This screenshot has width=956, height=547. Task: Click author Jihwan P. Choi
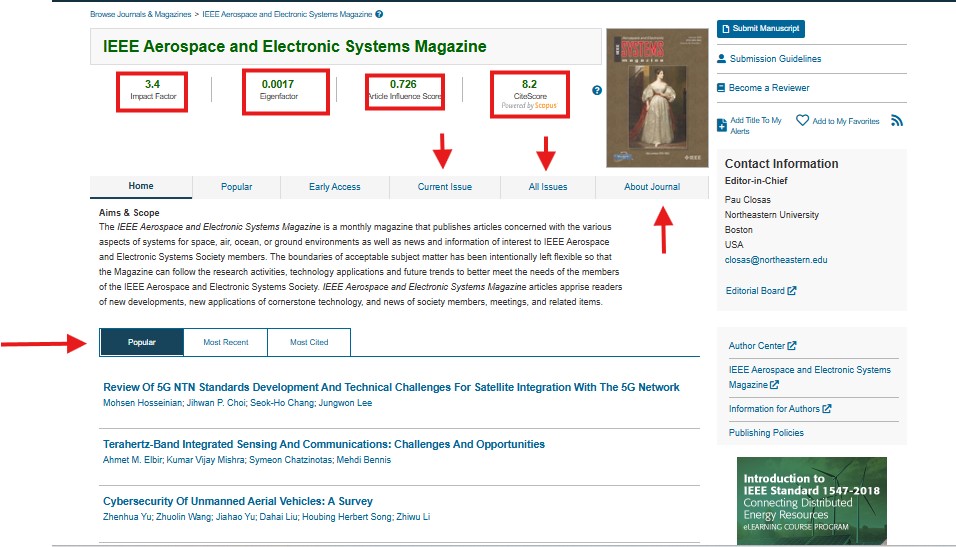[x=216, y=403]
